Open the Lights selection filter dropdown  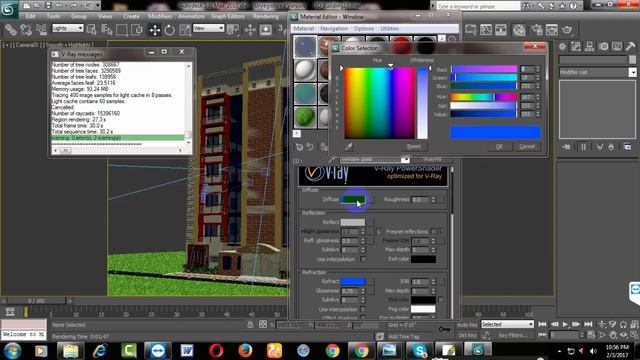(x=67, y=28)
